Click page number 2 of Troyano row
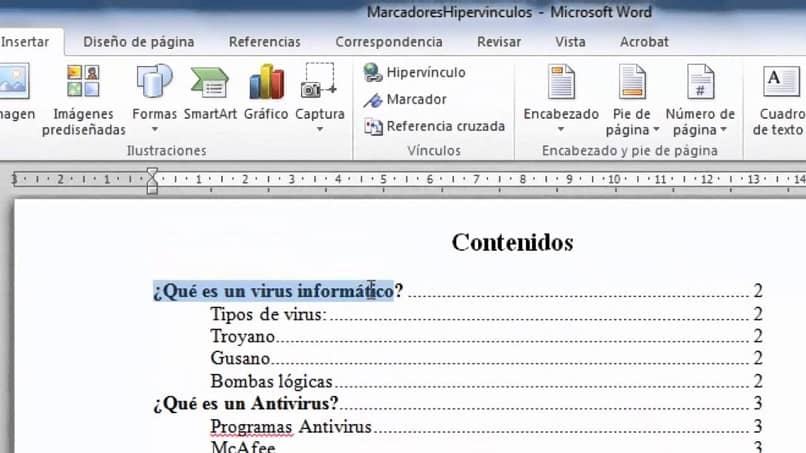The height and width of the screenshot is (453, 806). click(758, 337)
